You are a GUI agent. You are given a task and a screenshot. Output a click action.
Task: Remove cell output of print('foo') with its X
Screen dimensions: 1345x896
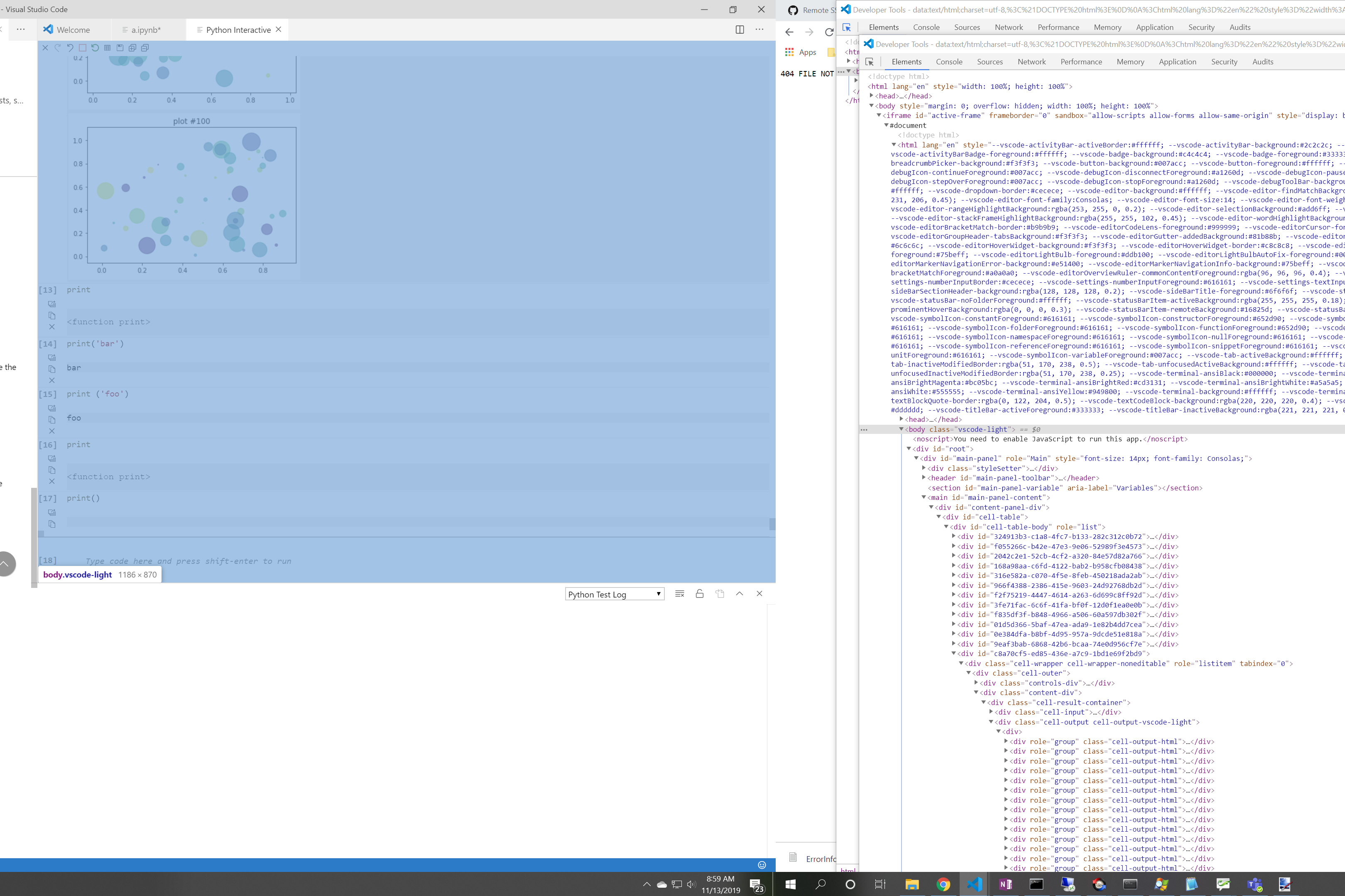52,431
